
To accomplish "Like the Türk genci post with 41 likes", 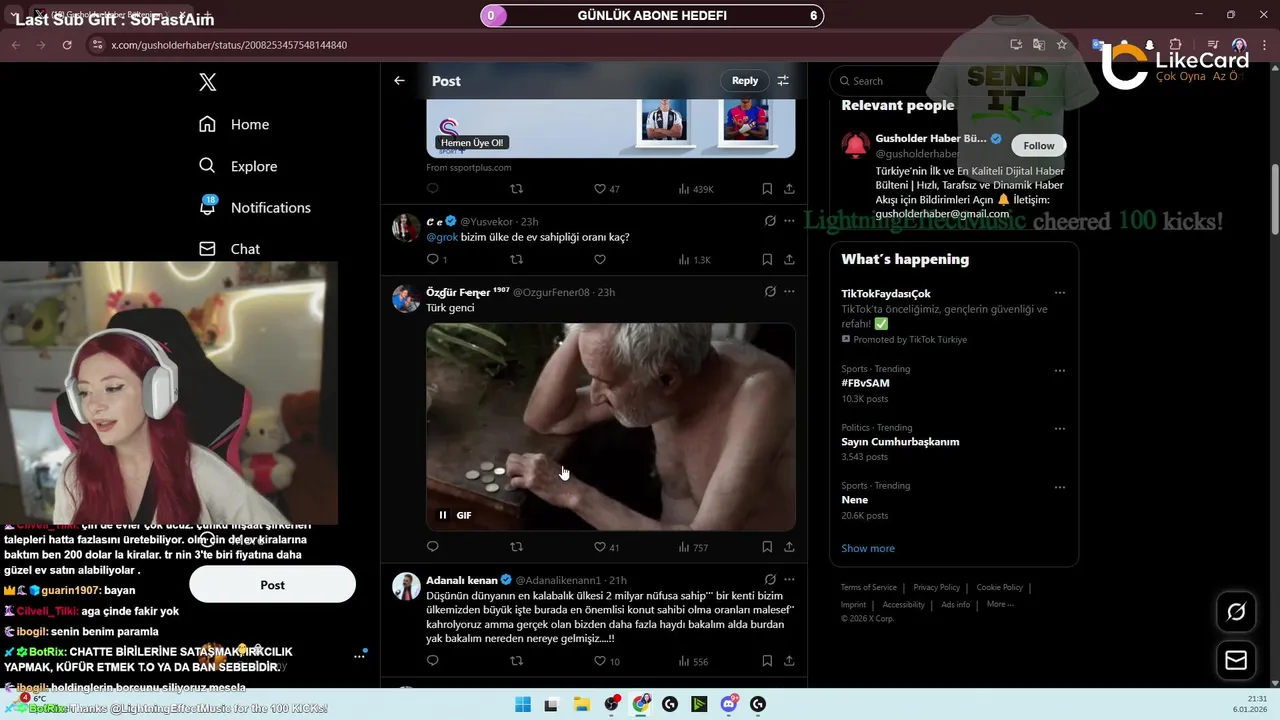I will [607, 547].
